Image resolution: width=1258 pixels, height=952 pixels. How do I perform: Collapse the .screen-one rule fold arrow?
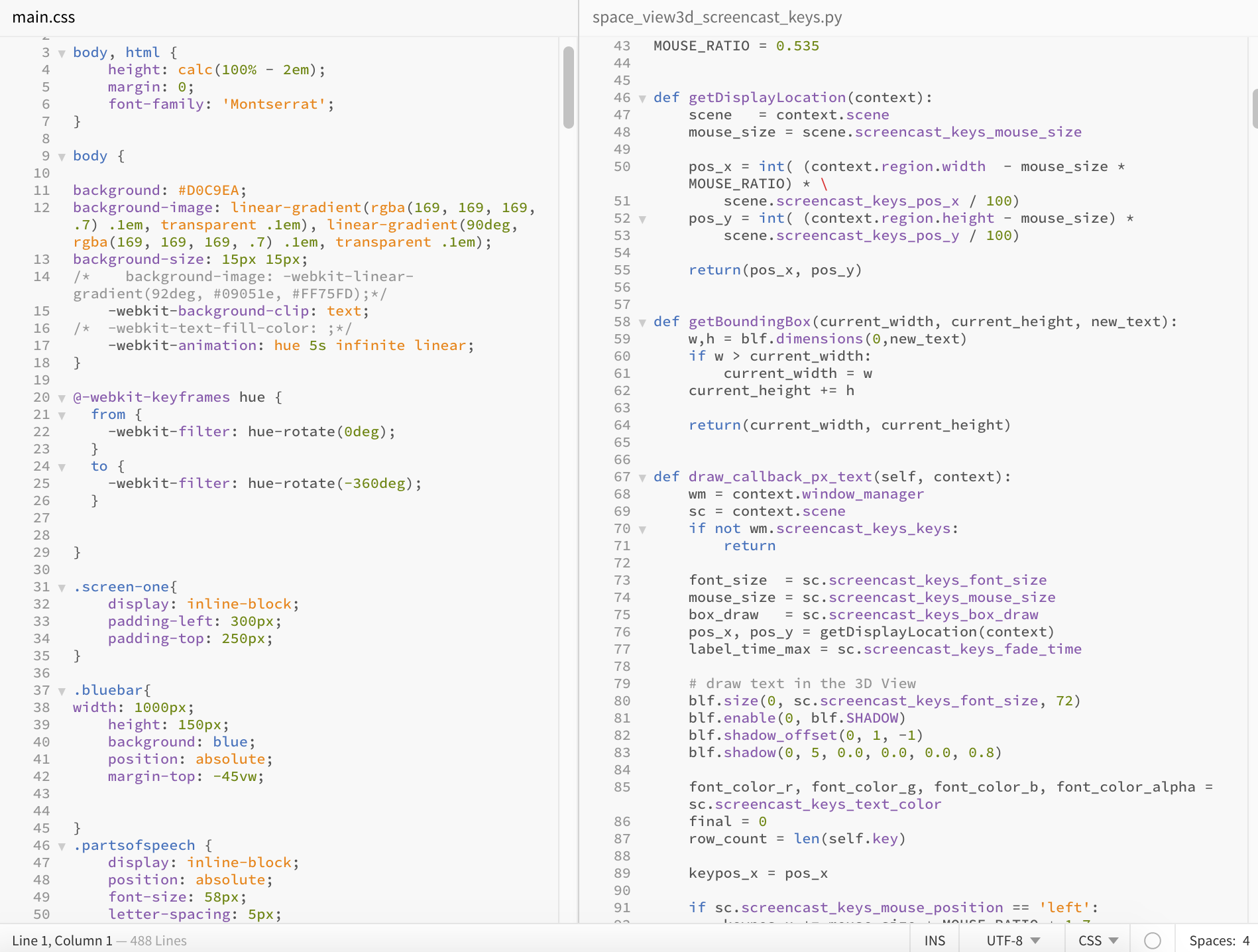click(62, 587)
